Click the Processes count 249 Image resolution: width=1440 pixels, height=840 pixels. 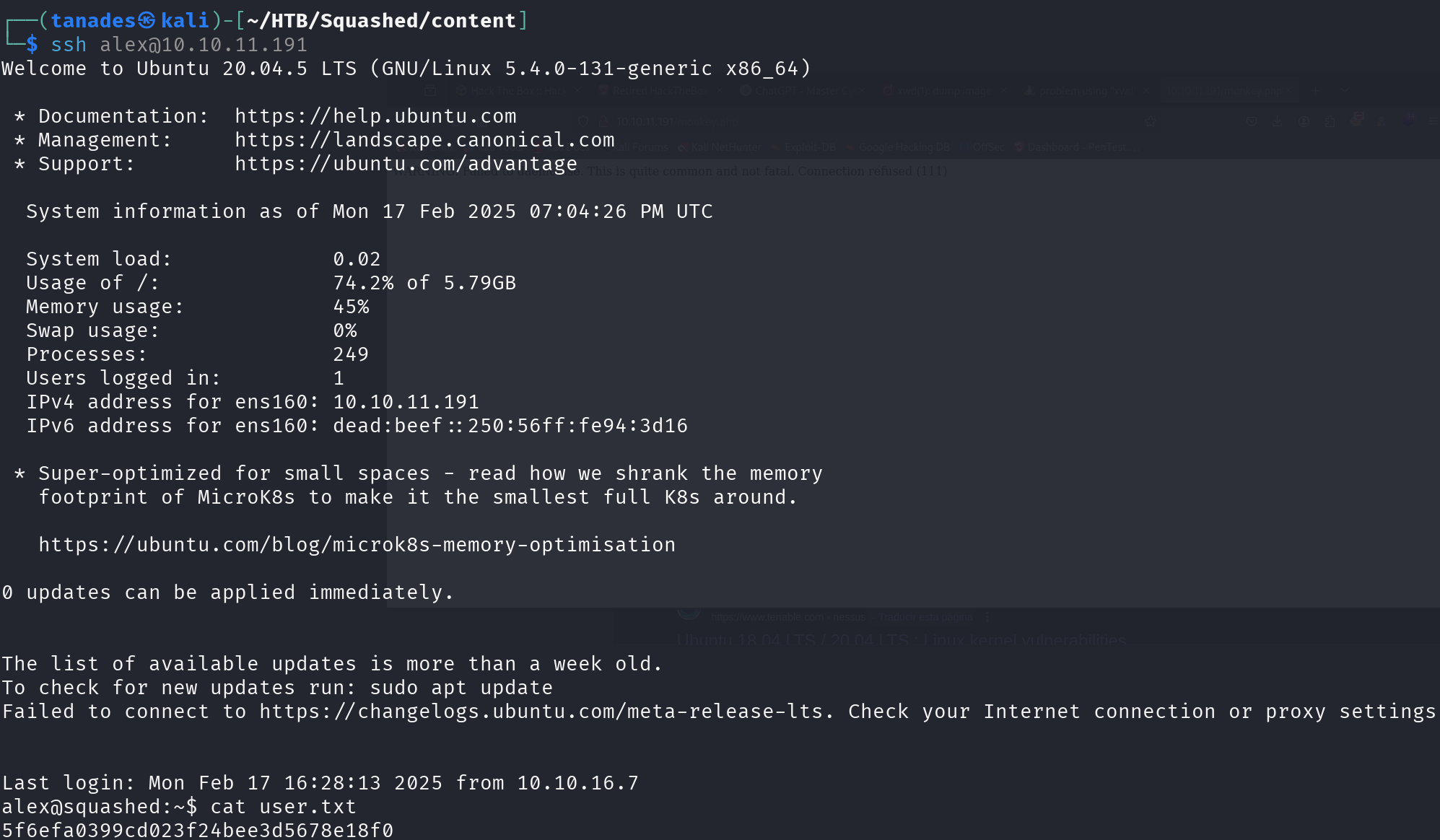pos(351,354)
